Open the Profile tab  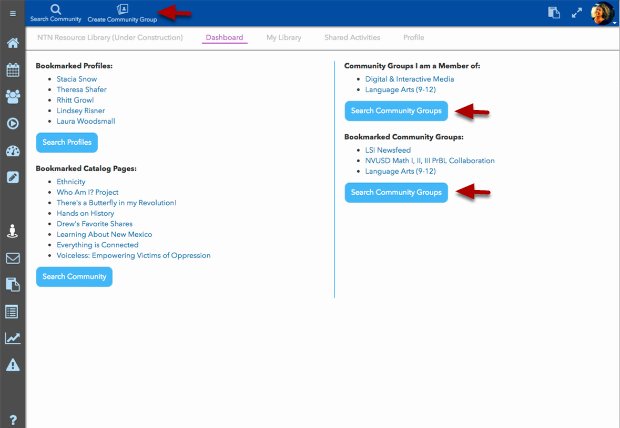414,38
